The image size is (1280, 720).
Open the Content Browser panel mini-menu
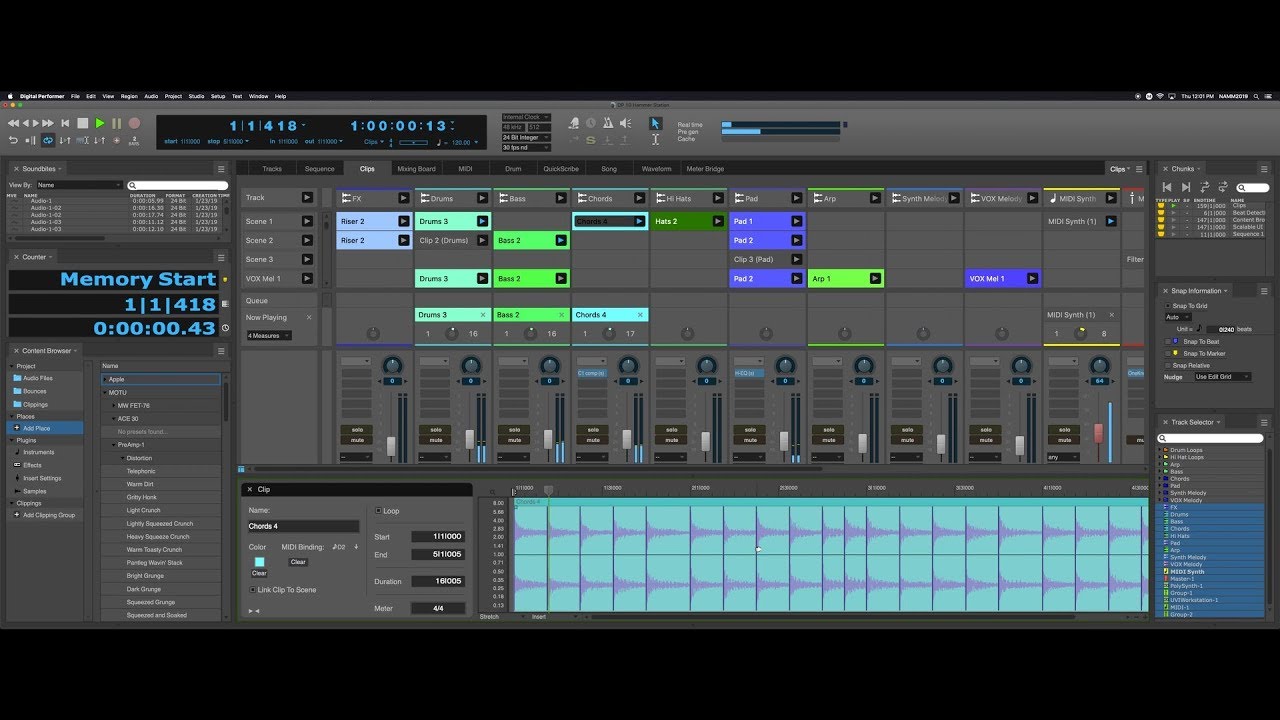(221, 351)
